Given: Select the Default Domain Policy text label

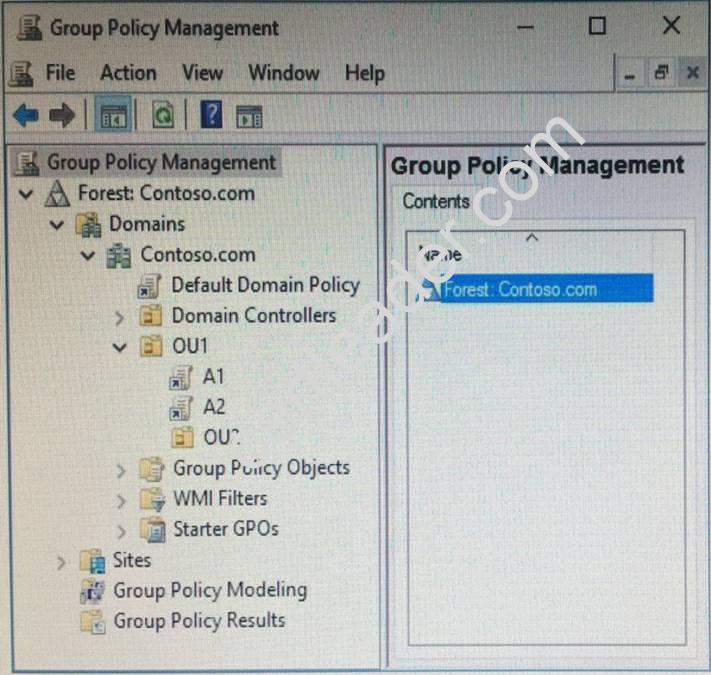Looking at the screenshot, I should pyautogui.click(x=265, y=286).
